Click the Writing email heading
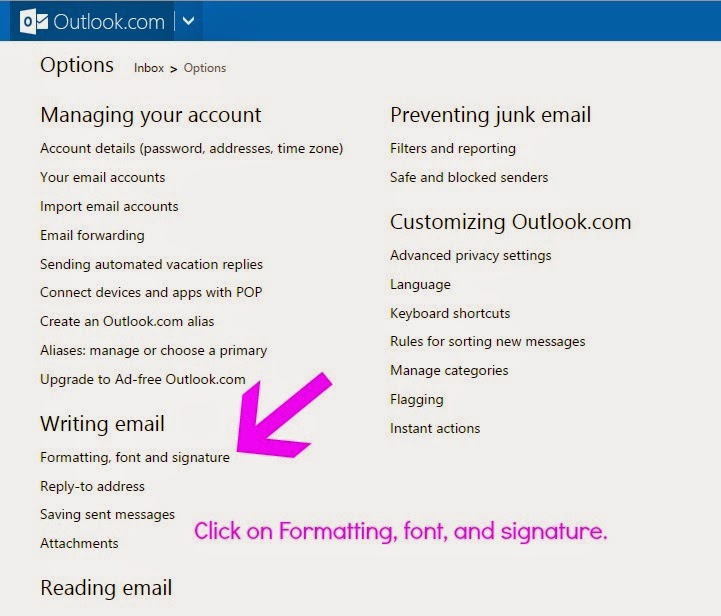This screenshot has width=721, height=616. 102,424
